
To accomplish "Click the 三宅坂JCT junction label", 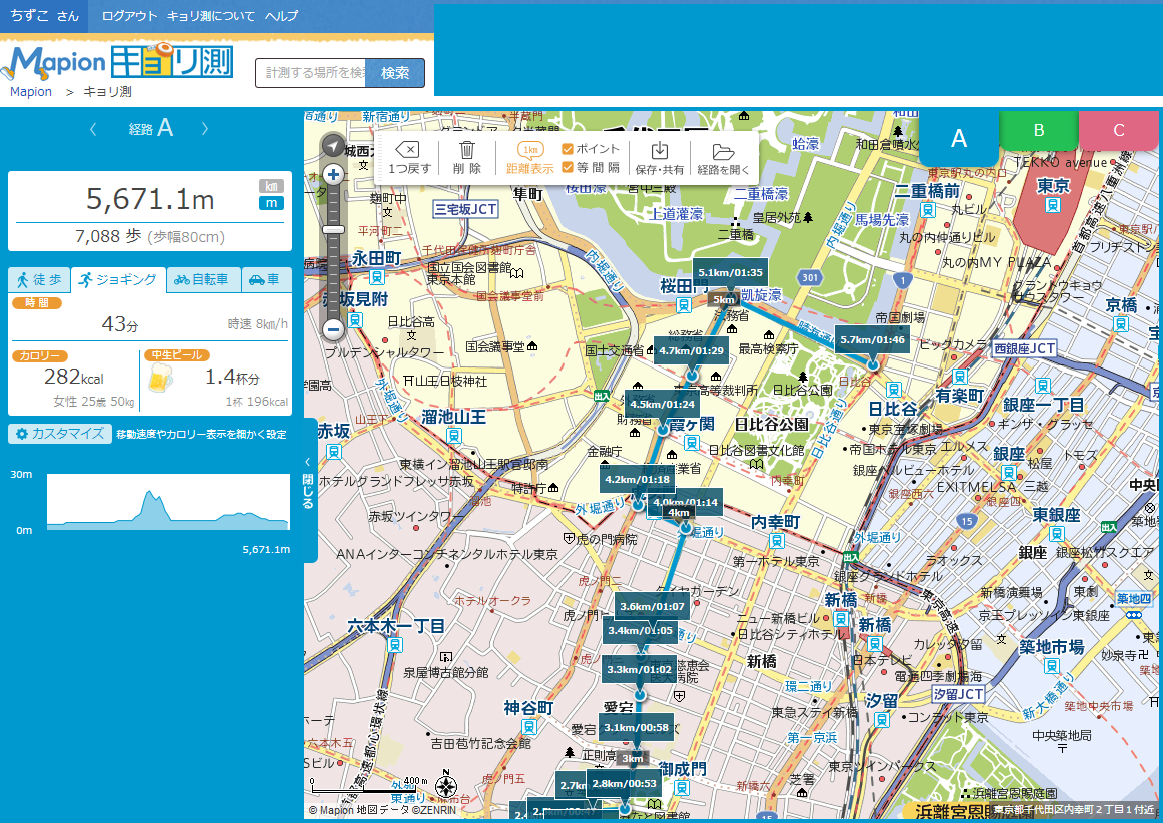I will (465, 210).
